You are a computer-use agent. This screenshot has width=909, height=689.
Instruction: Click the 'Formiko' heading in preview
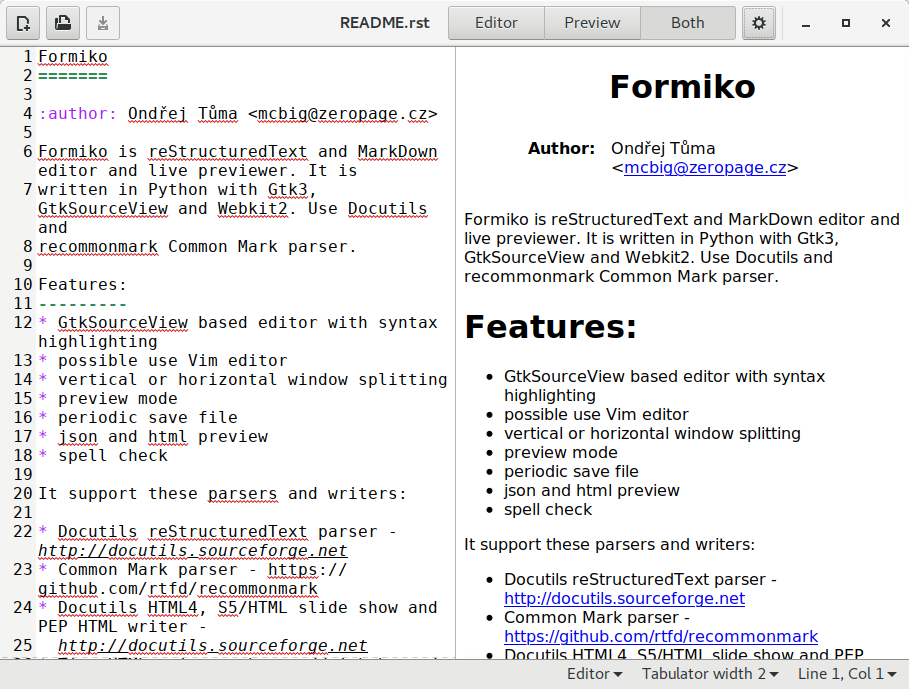tap(682, 87)
